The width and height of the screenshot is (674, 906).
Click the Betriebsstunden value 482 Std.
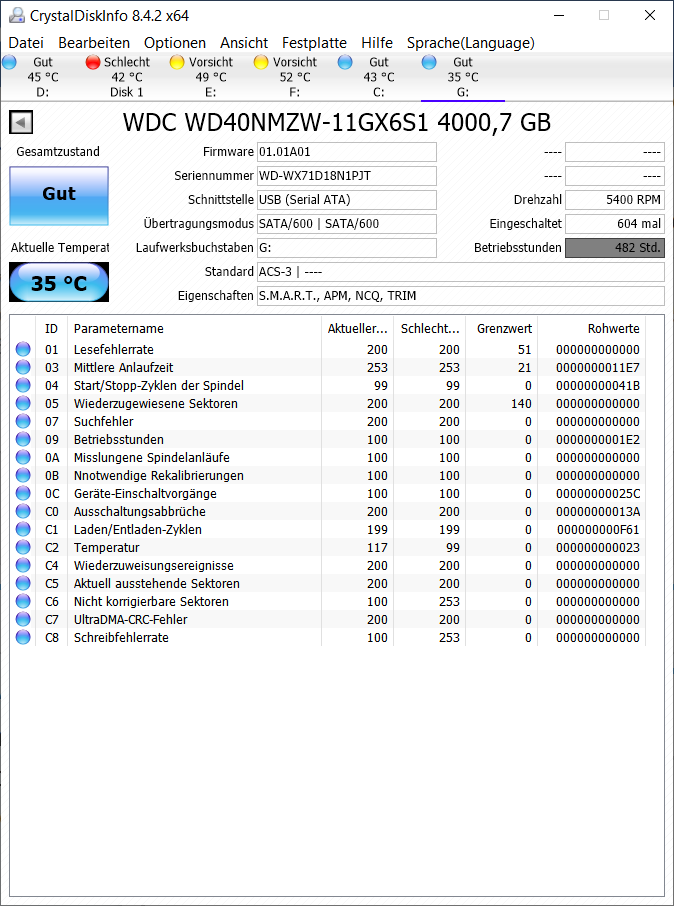tap(614, 248)
